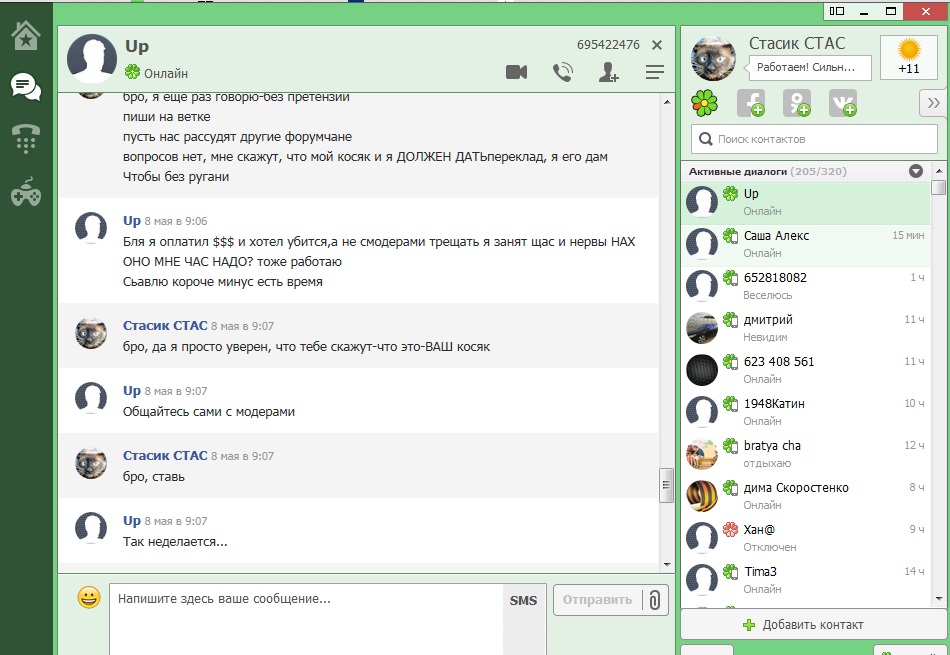950x655 pixels.
Task: Add a participant to the chat
Action: [608, 72]
